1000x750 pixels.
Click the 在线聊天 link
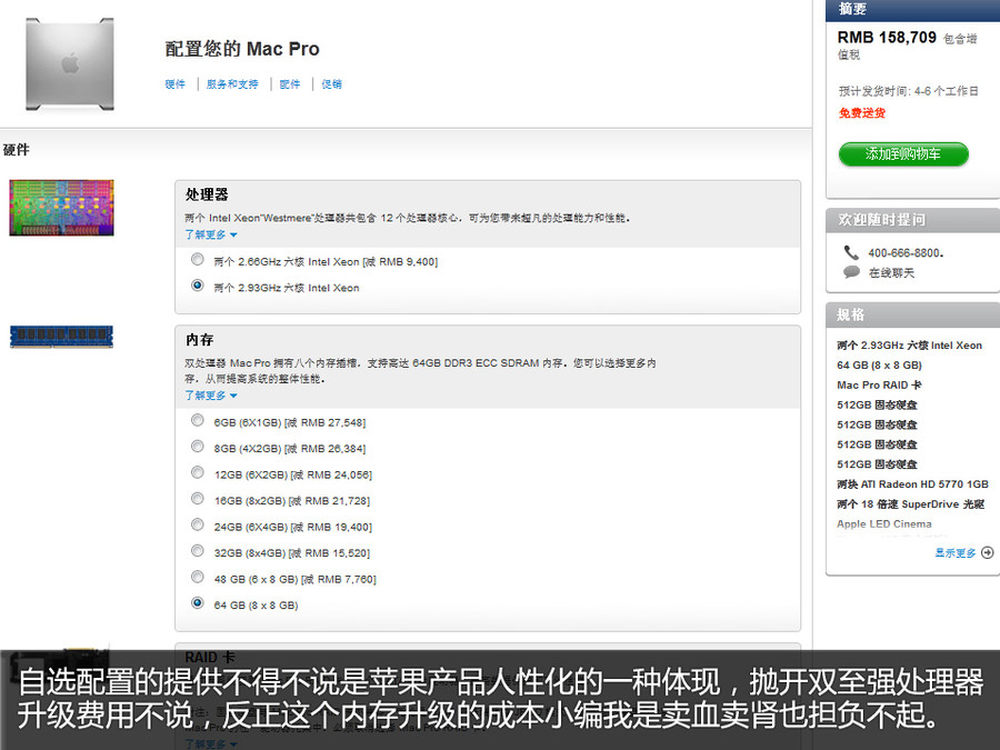pos(892,273)
